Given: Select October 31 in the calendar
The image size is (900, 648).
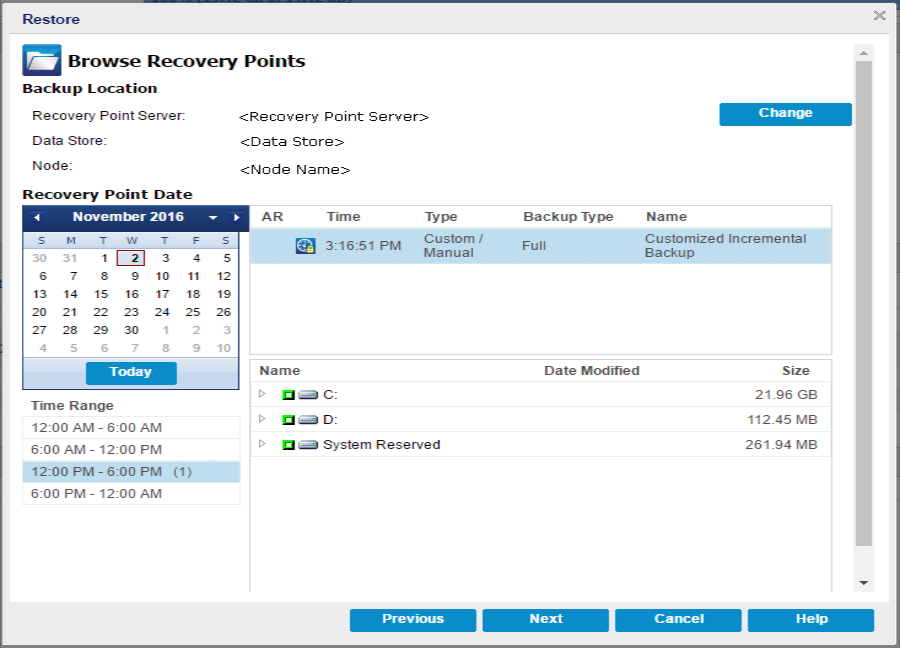Looking at the screenshot, I should coord(69,258).
